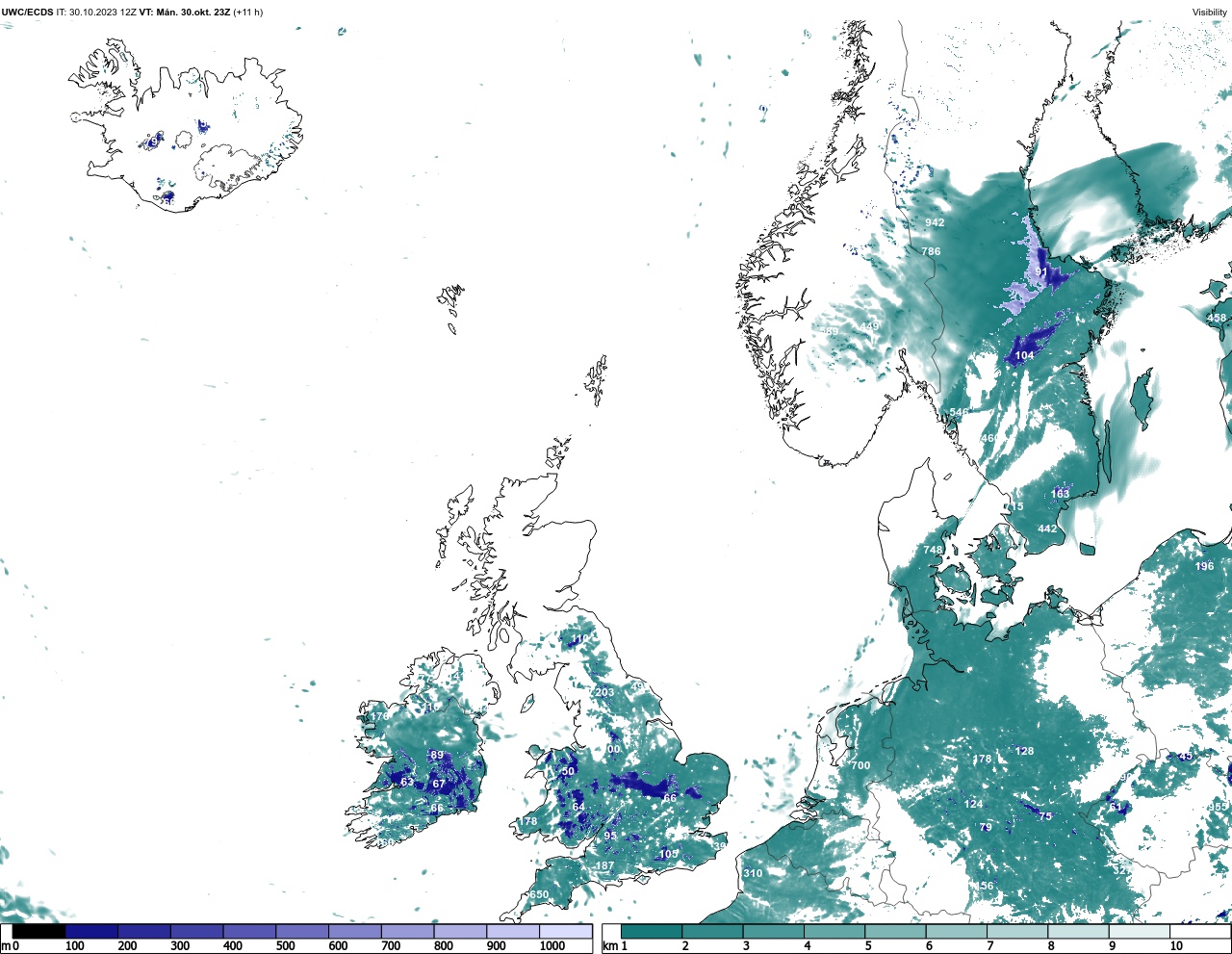The width and height of the screenshot is (1232, 954).
Task: Click the '748' value over Denmark
Action: (x=934, y=550)
